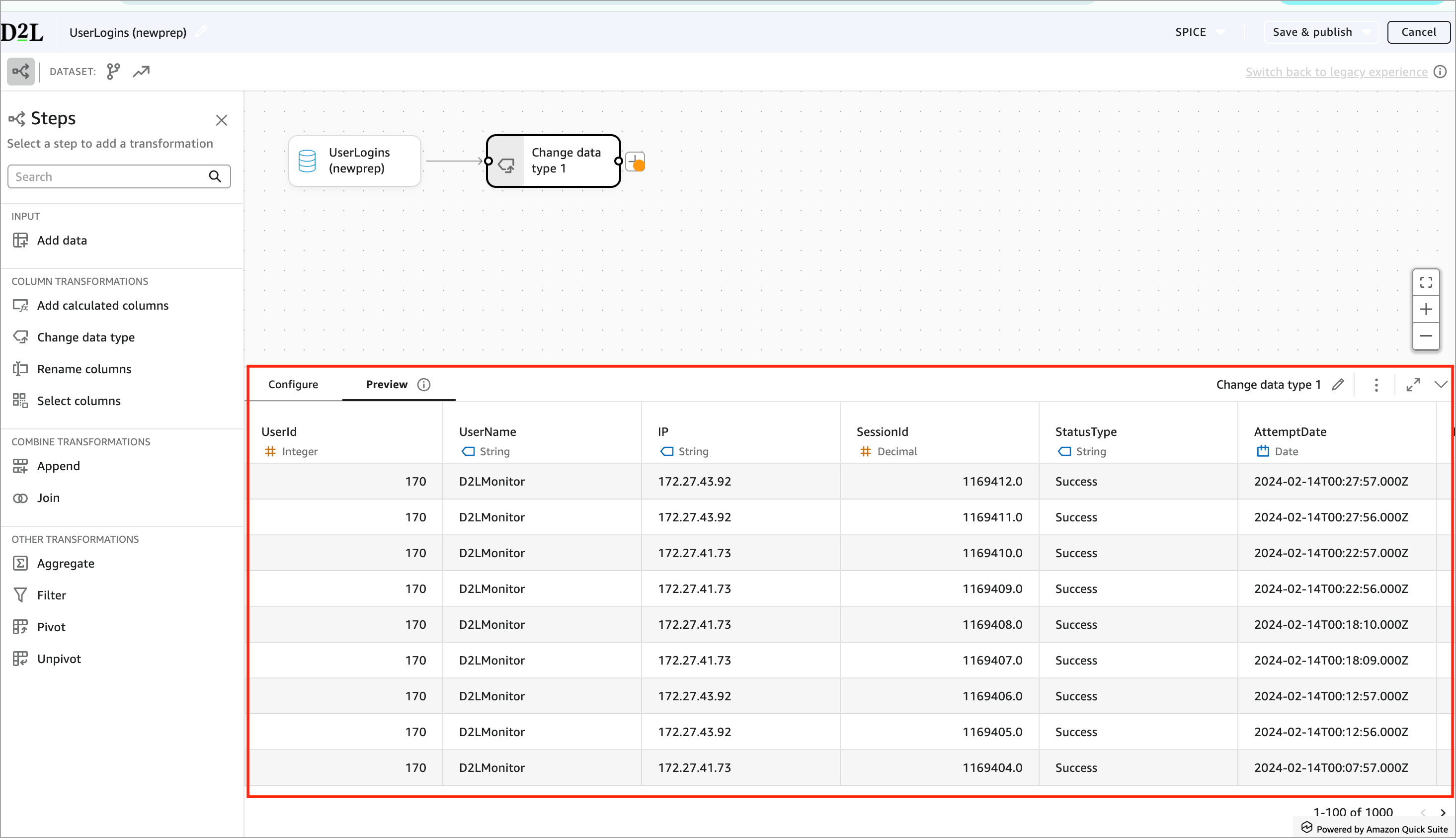Select the Filter transformation
The image size is (1456, 838).
pyautogui.click(x=51, y=594)
